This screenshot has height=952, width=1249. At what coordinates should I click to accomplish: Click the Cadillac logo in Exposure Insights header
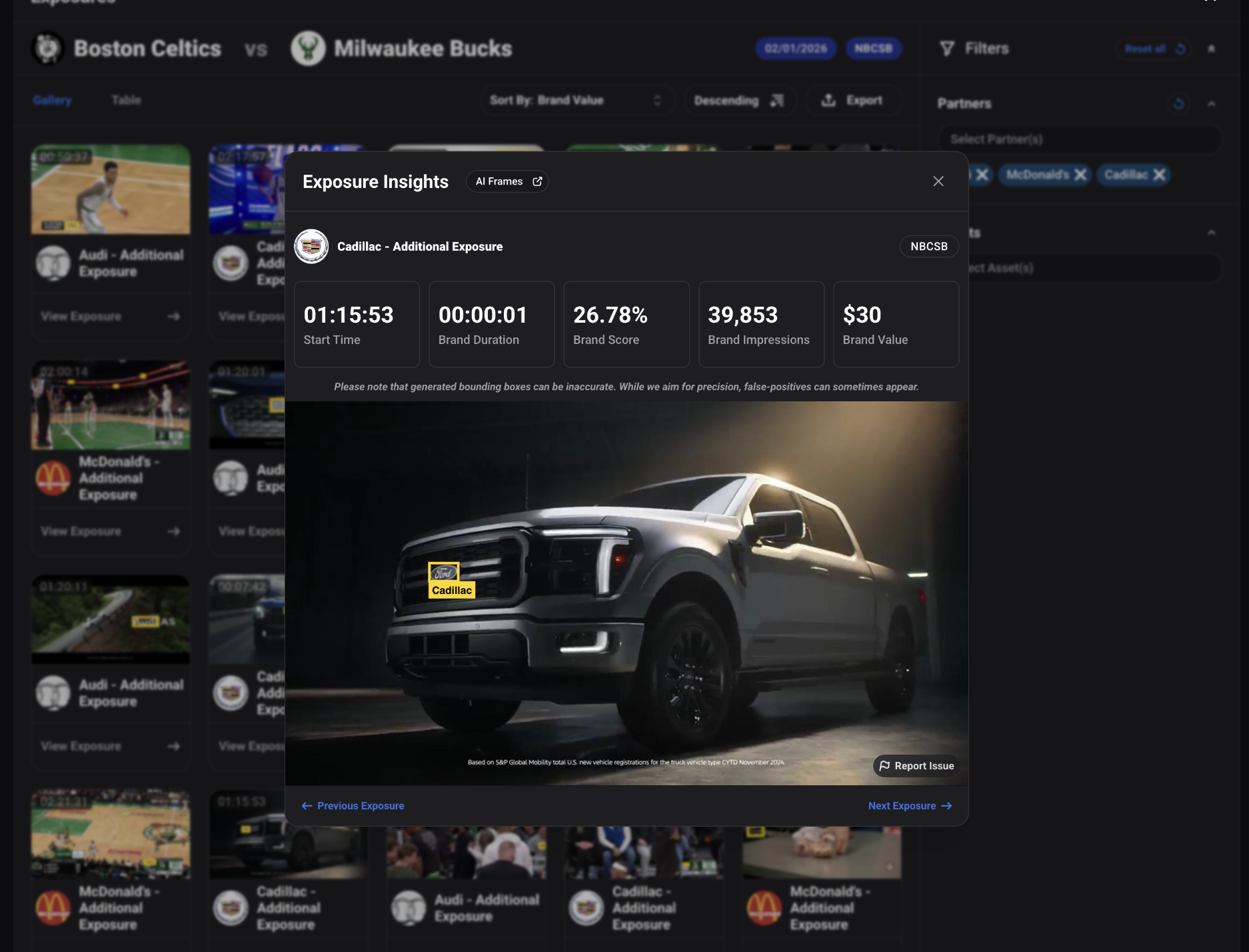click(x=311, y=247)
